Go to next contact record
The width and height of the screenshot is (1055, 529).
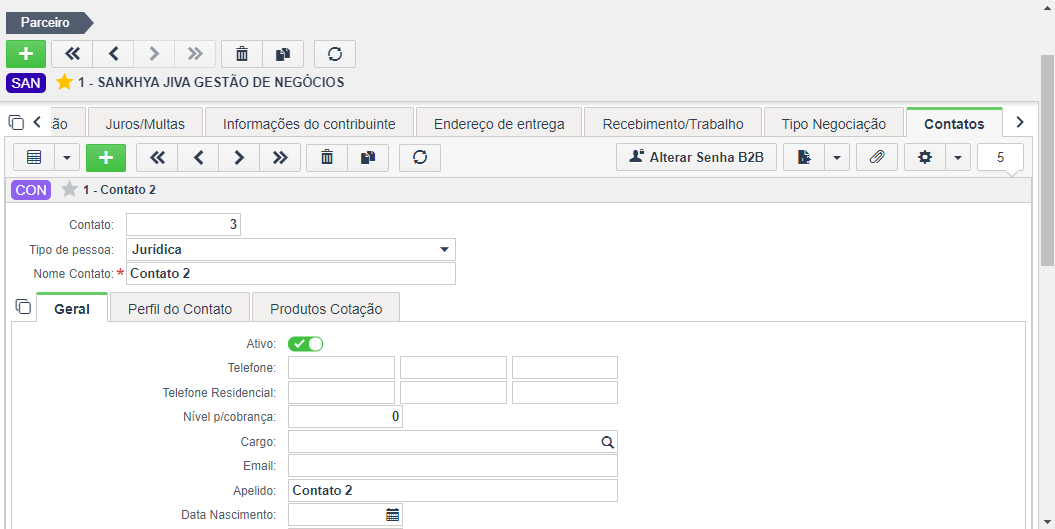click(x=239, y=157)
